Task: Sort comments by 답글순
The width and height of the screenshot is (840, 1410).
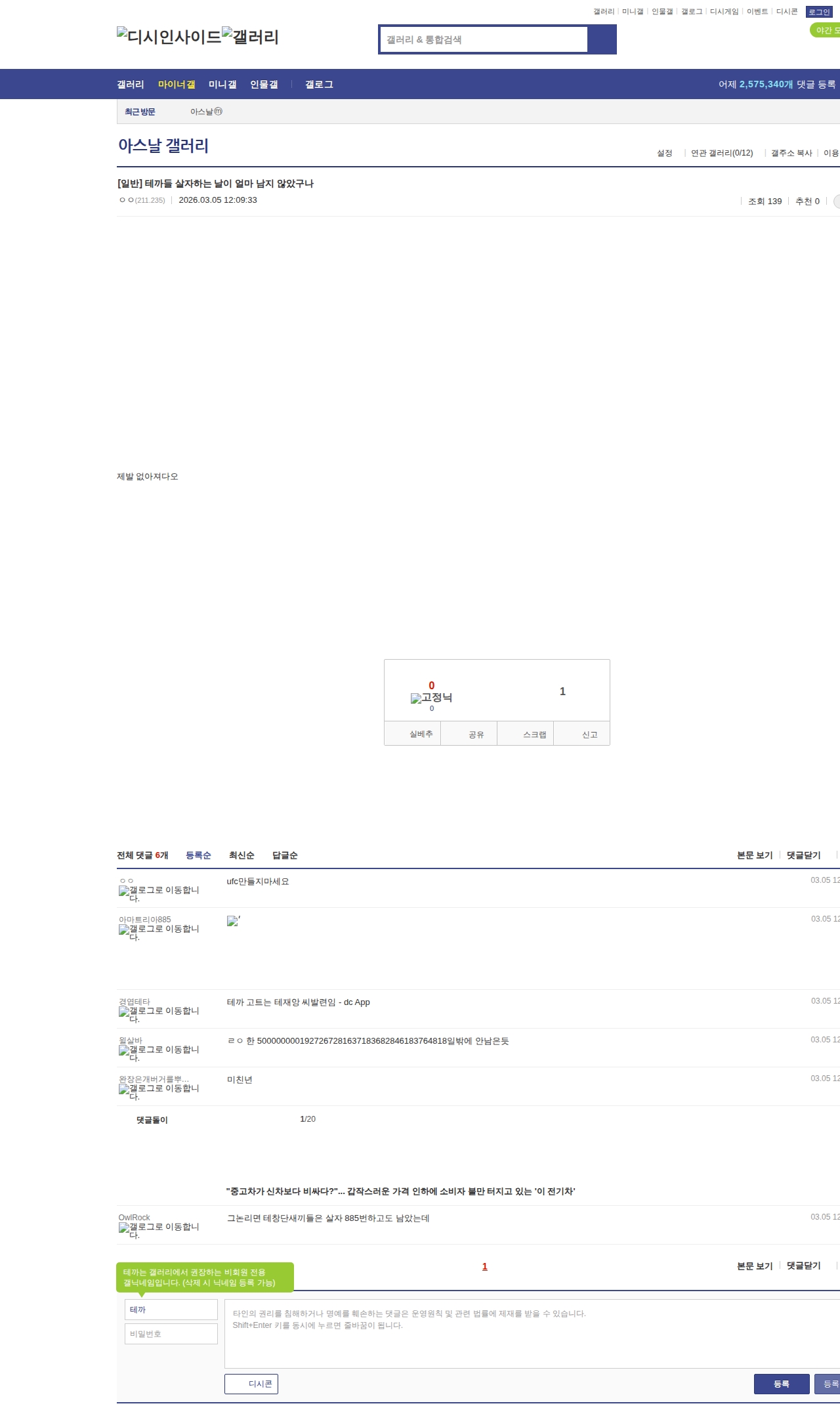Action: pyautogui.click(x=285, y=855)
